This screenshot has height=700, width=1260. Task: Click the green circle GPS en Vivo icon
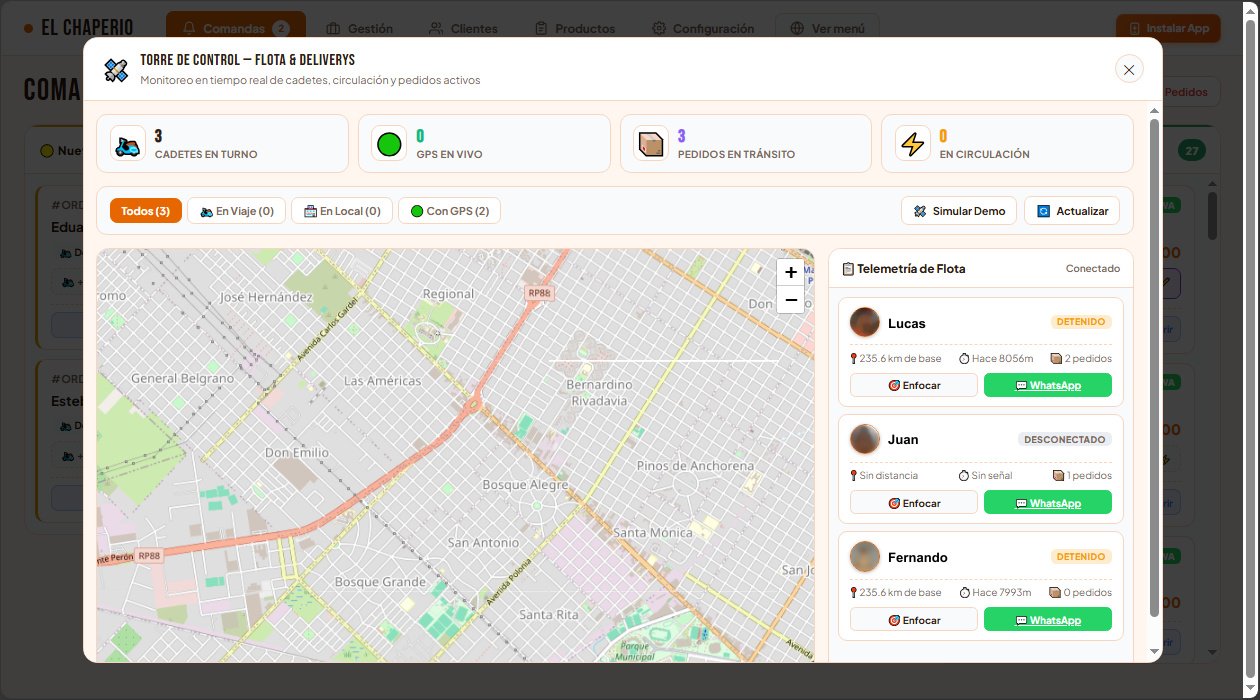click(389, 145)
